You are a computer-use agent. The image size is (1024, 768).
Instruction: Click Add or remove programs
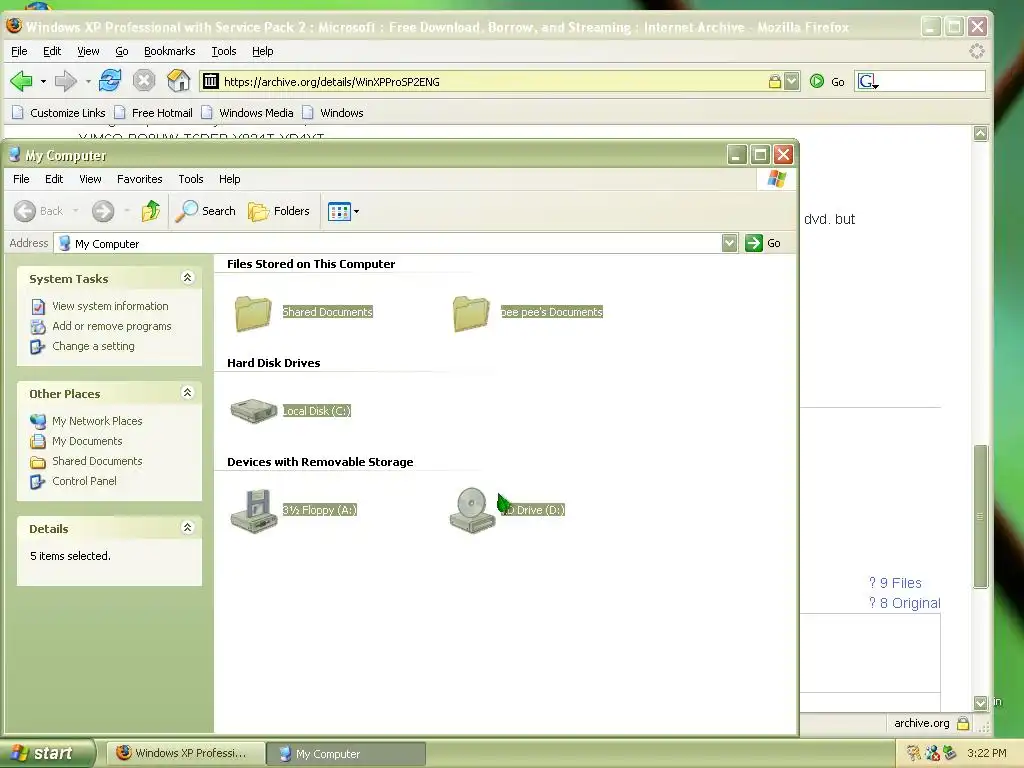point(112,327)
